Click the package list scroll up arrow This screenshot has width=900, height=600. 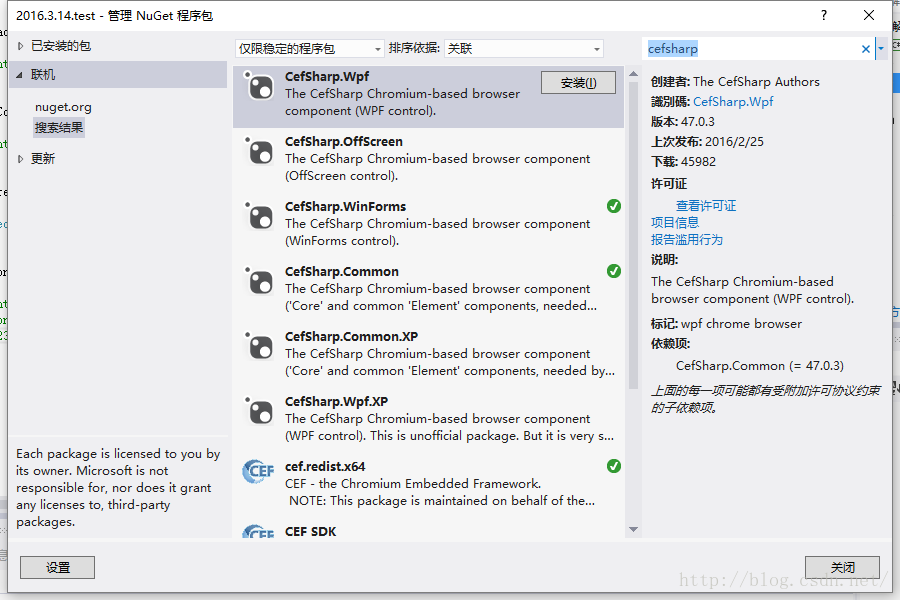point(634,74)
